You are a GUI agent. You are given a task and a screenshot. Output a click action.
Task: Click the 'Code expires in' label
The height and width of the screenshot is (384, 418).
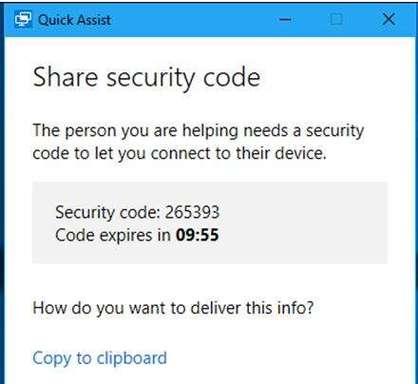click(x=113, y=236)
